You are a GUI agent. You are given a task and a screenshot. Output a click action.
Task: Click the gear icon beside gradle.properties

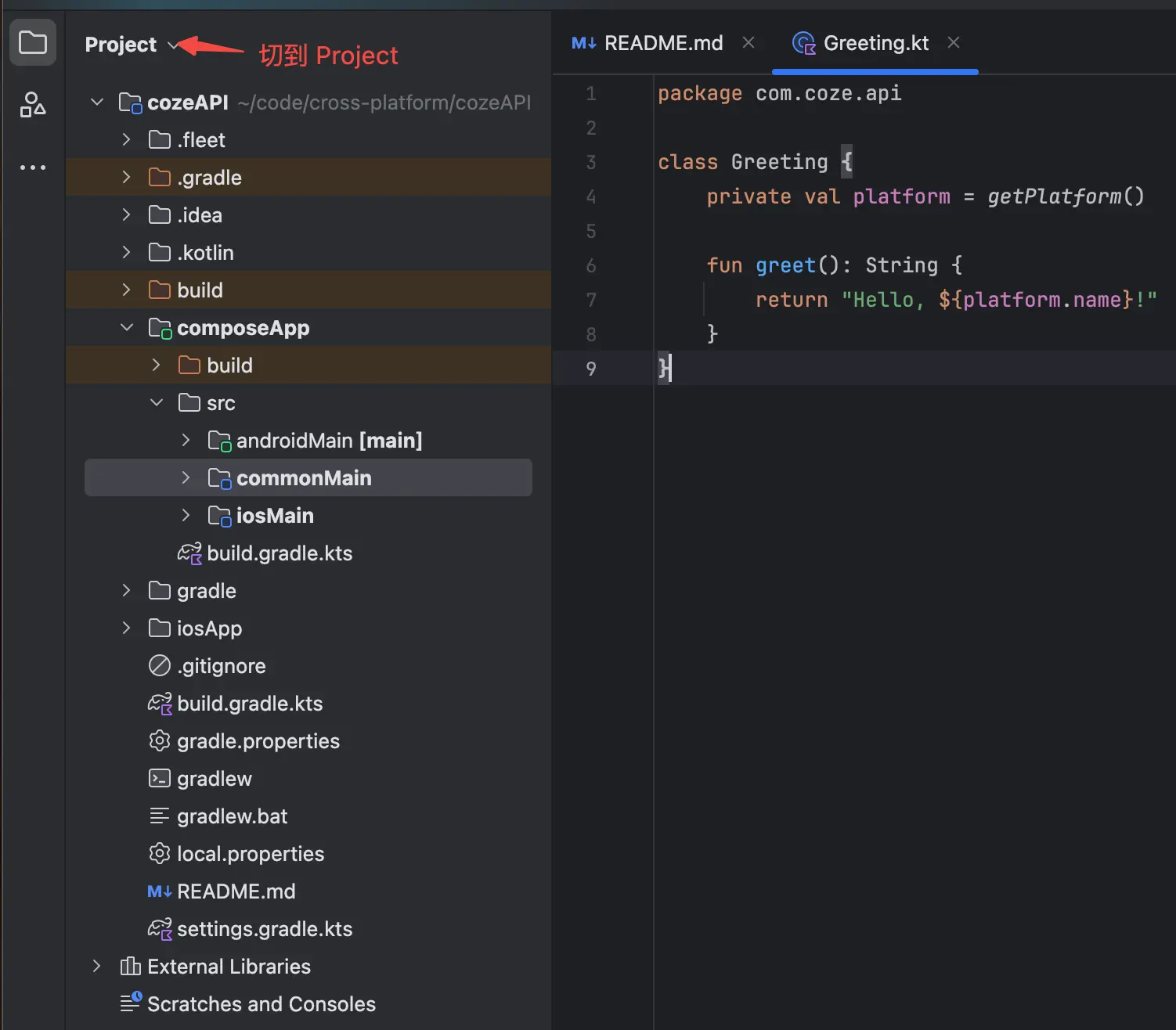coord(160,741)
